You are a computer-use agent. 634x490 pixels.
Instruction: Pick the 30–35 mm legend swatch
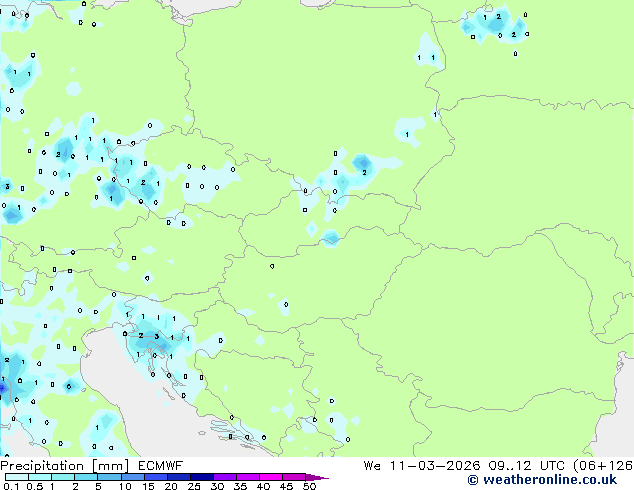(x=224, y=477)
